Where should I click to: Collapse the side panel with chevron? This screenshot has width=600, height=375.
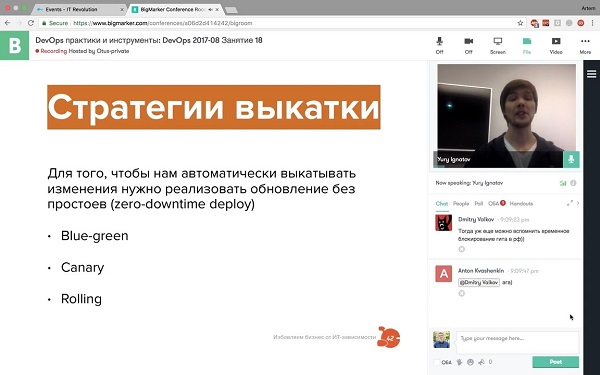pyautogui.click(x=578, y=203)
